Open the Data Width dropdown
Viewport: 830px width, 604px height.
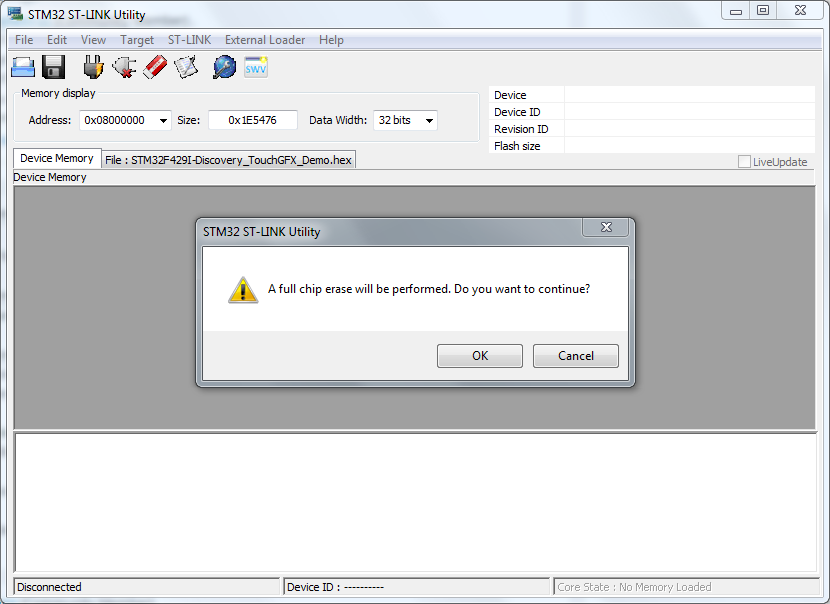(405, 120)
